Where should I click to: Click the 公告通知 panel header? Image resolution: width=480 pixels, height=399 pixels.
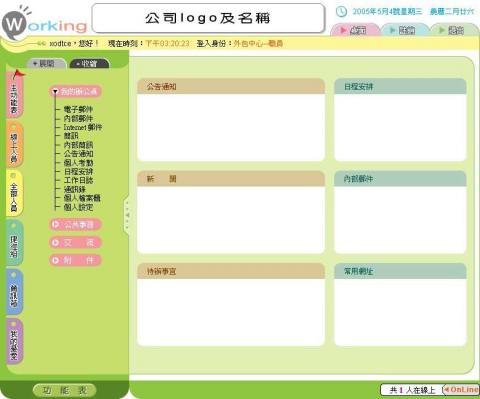(231, 87)
